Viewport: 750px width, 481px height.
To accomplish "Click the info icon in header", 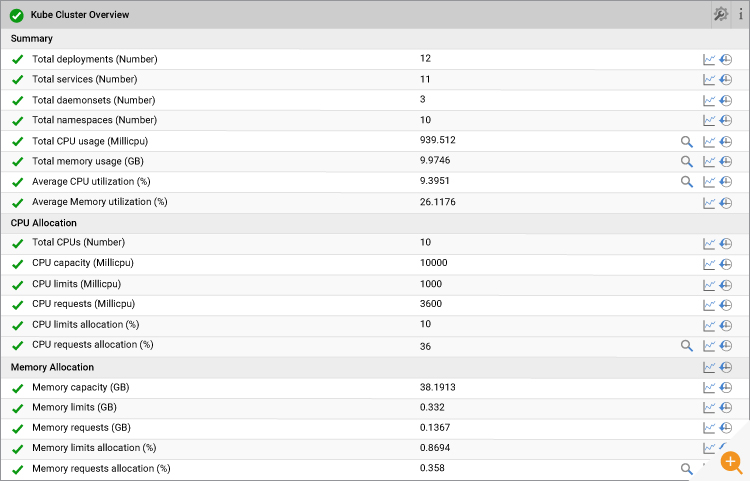I will [740, 14].
